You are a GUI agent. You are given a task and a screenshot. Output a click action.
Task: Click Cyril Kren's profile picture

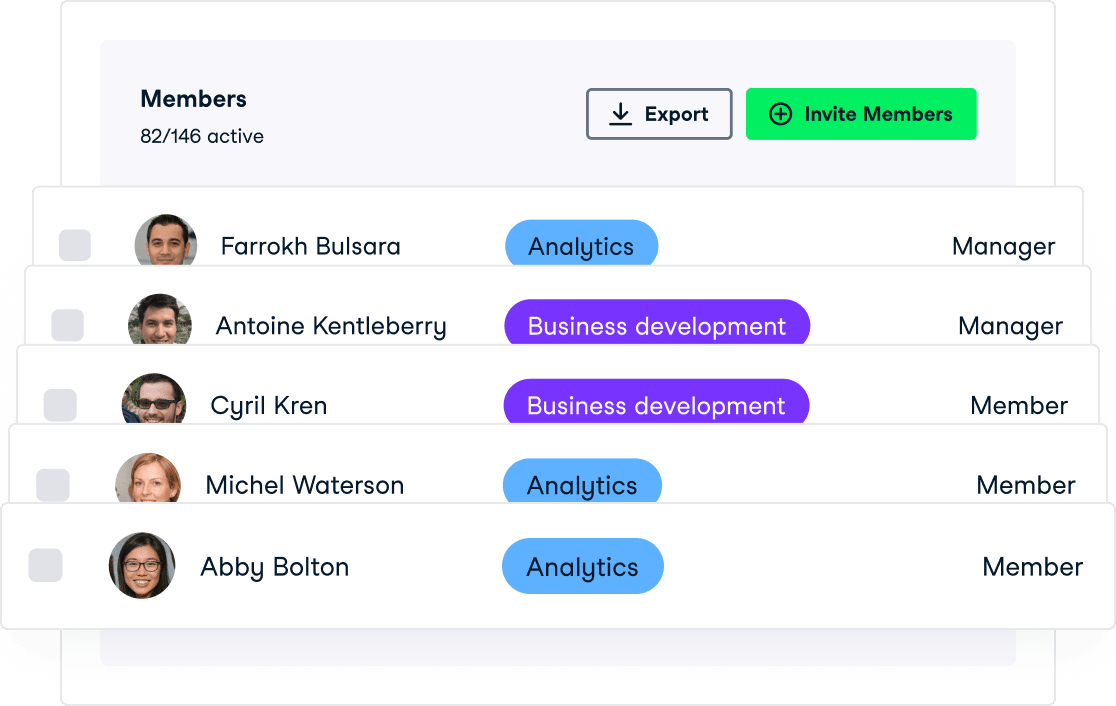coord(154,400)
